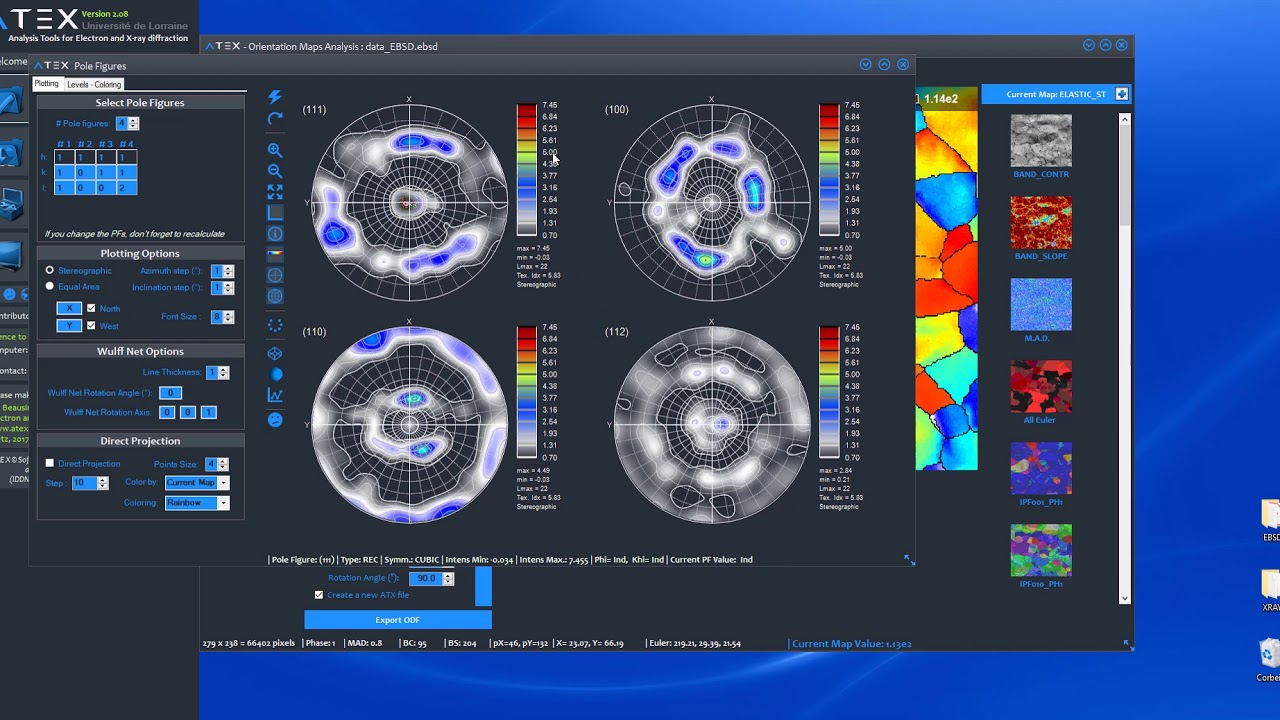
Task: Click the resize grip of Pole Figures window
Action: tap(909, 560)
